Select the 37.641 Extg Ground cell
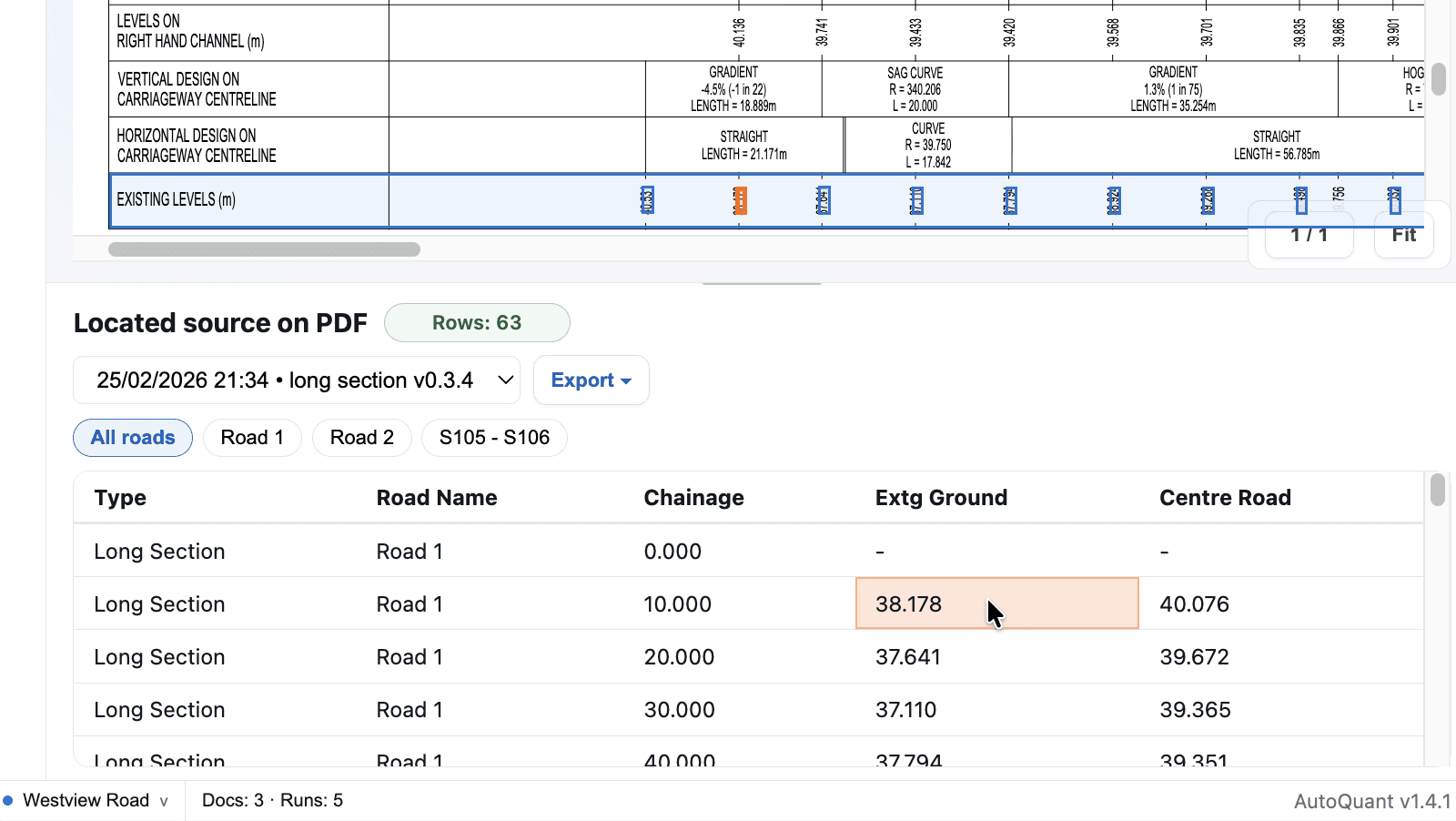Viewport: 1456px width, 821px height. (x=997, y=656)
